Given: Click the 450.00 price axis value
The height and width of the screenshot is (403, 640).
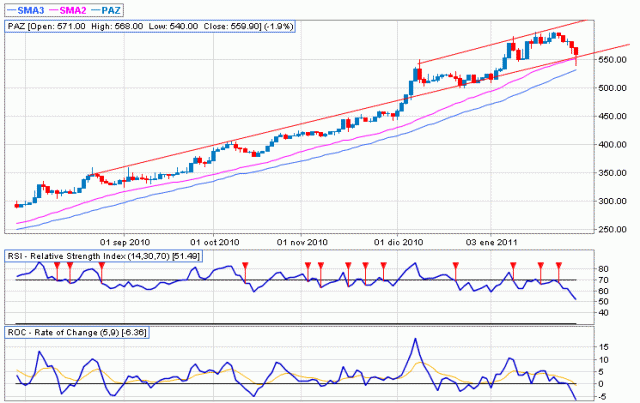Looking at the screenshot, I should point(614,116).
